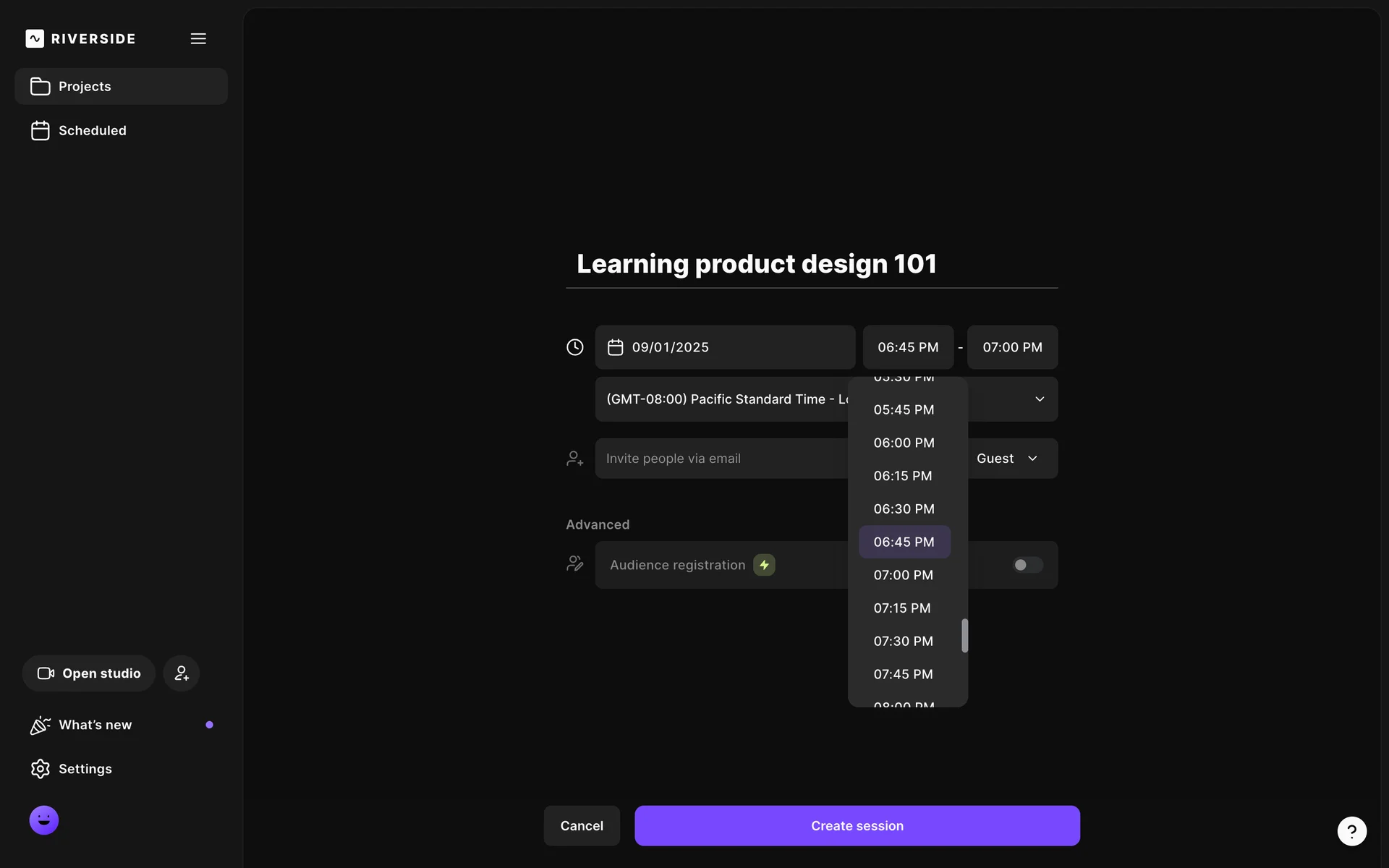The height and width of the screenshot is (868, 1389).
Task: Select 07:15 PM from time list
Action: click(x=902, y=608)
